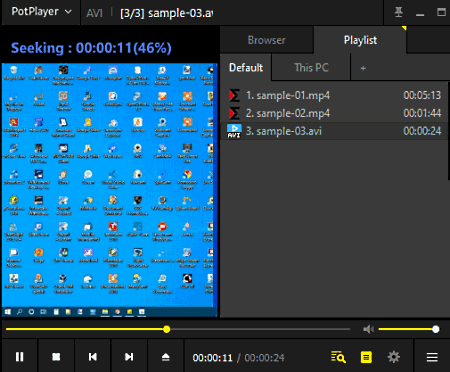The height and width of the screenshot is (372, 450).
Task: Click the eject/open file icon
Action: [166, 357]
